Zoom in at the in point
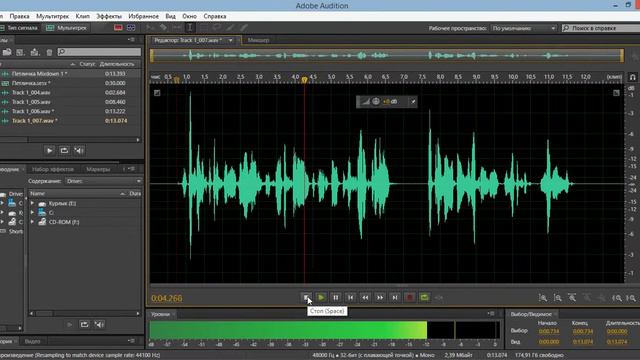Screen dimensions: 640x360 point(617,298)
